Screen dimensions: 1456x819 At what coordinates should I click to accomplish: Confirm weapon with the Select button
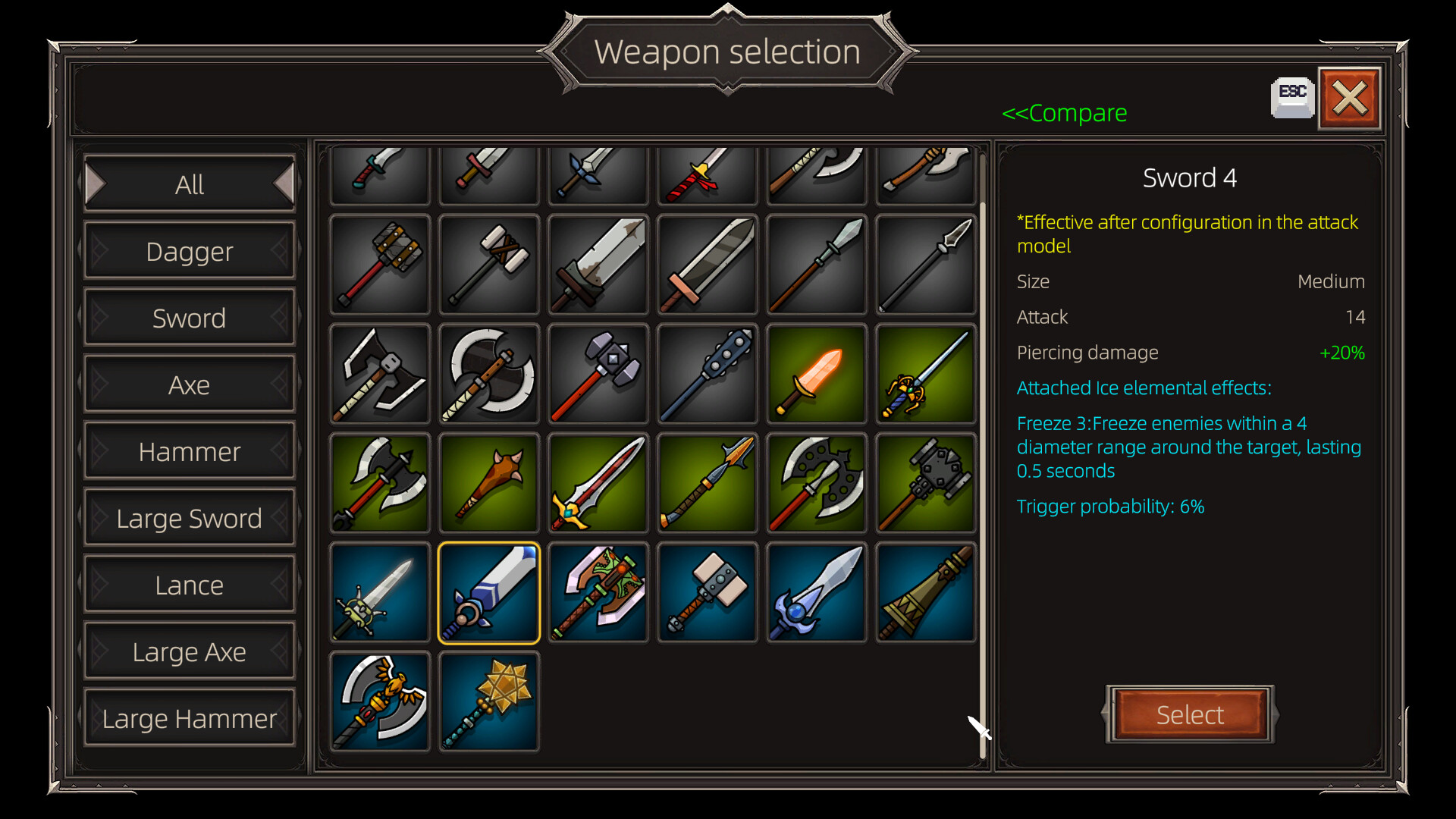coord(1190,714)
